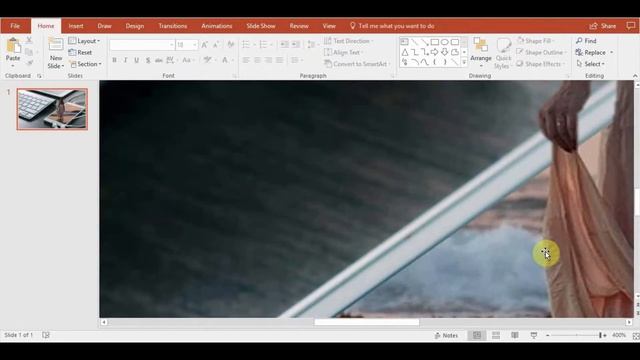Viewport: 640px width, 360px height.
Task: Switch to Reading view
Action: tap(515, 336)
